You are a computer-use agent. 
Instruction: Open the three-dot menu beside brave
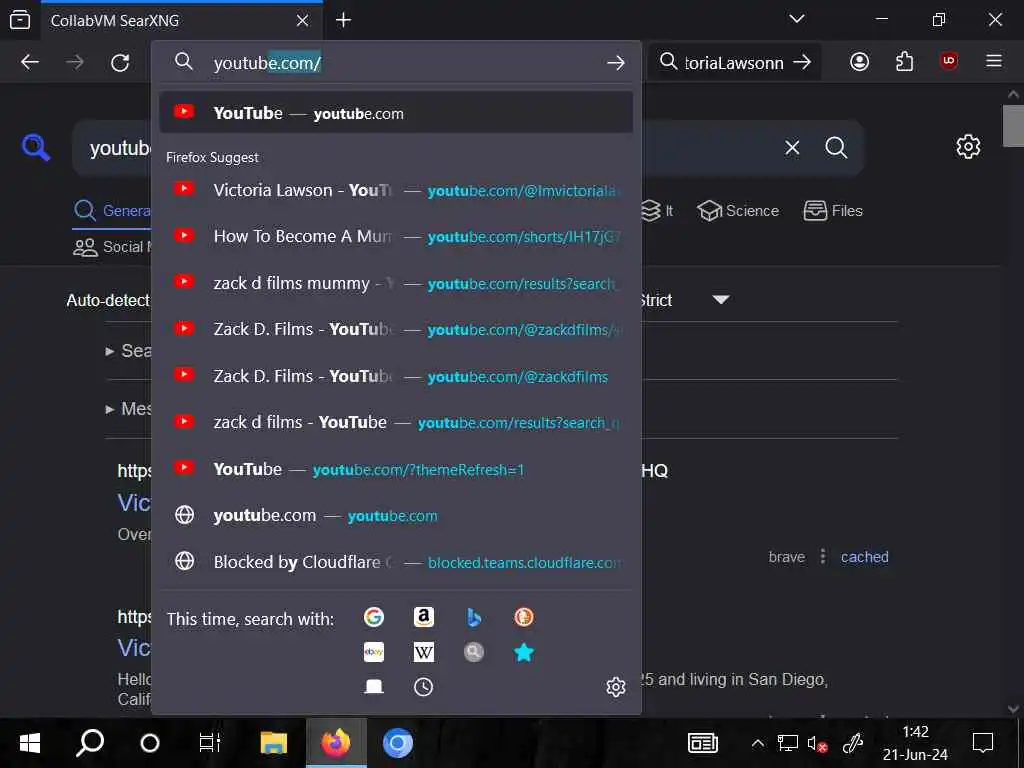click(823, 556)
